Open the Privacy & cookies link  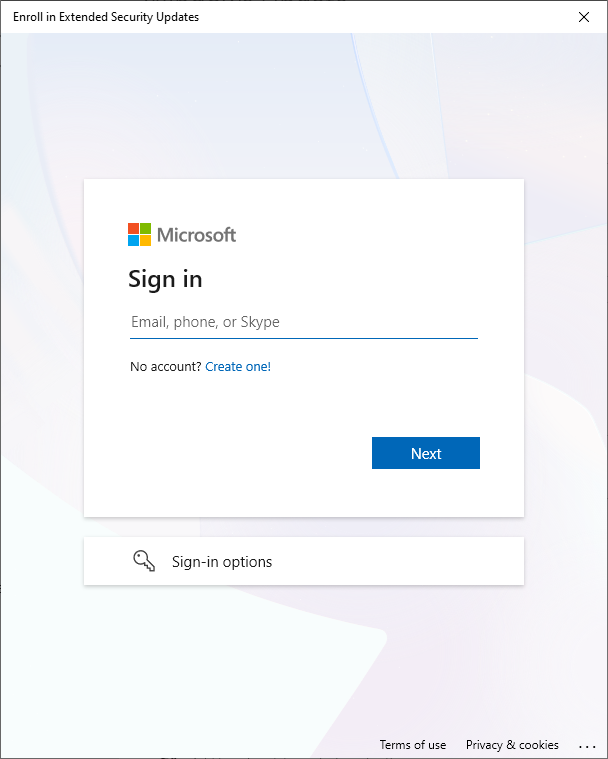pyautogui.click(x=512, y=744)
